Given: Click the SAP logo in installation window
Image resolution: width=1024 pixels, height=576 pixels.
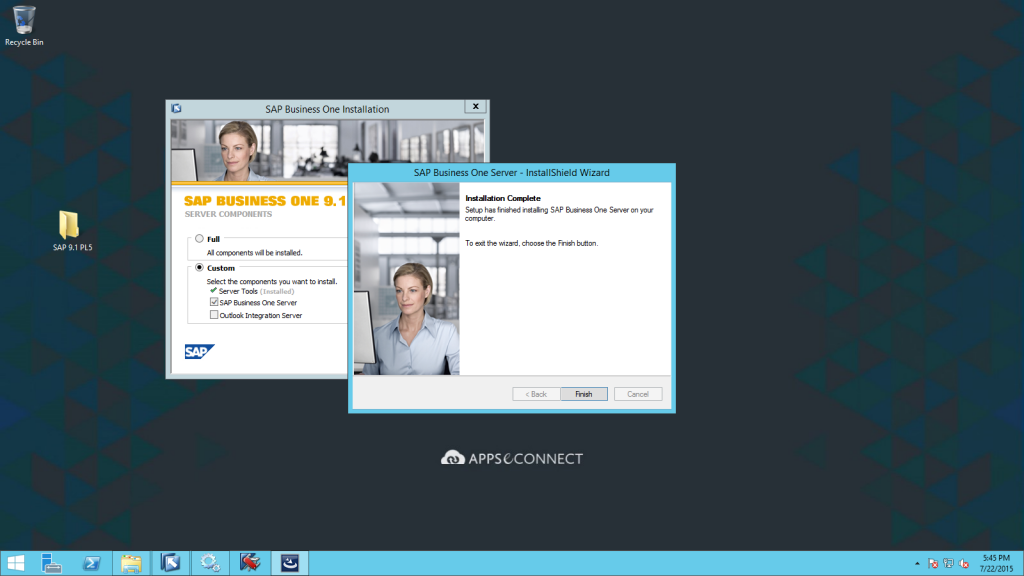Looking at the screenshot, I should click(199, 351).
